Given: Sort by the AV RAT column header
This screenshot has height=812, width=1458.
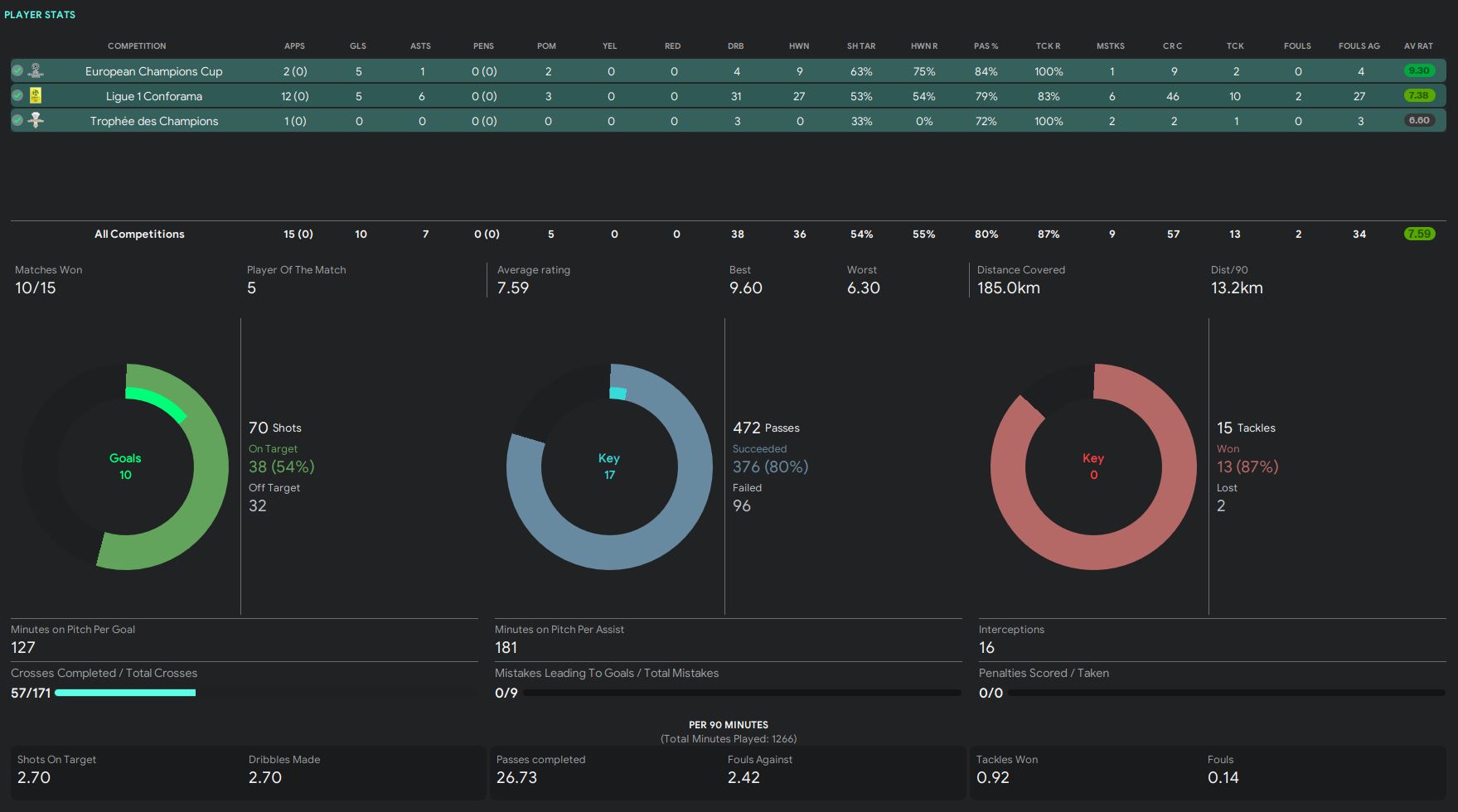Looking at the screenshot, I should (x=1418, y=46).
